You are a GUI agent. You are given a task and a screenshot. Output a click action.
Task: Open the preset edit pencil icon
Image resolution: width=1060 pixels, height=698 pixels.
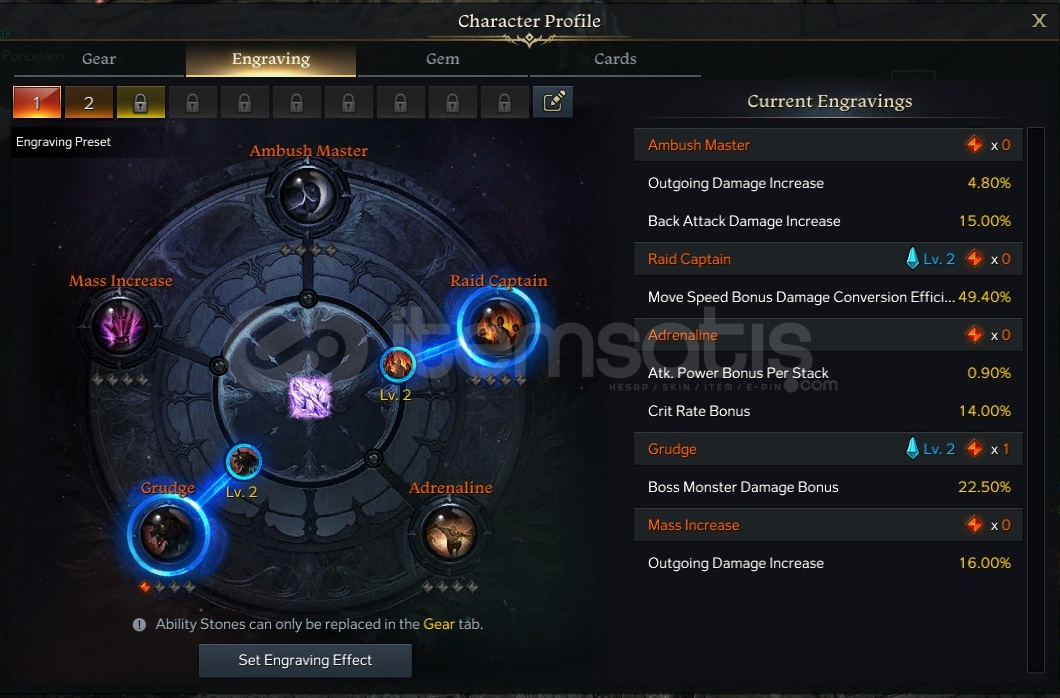click(553, 102)
